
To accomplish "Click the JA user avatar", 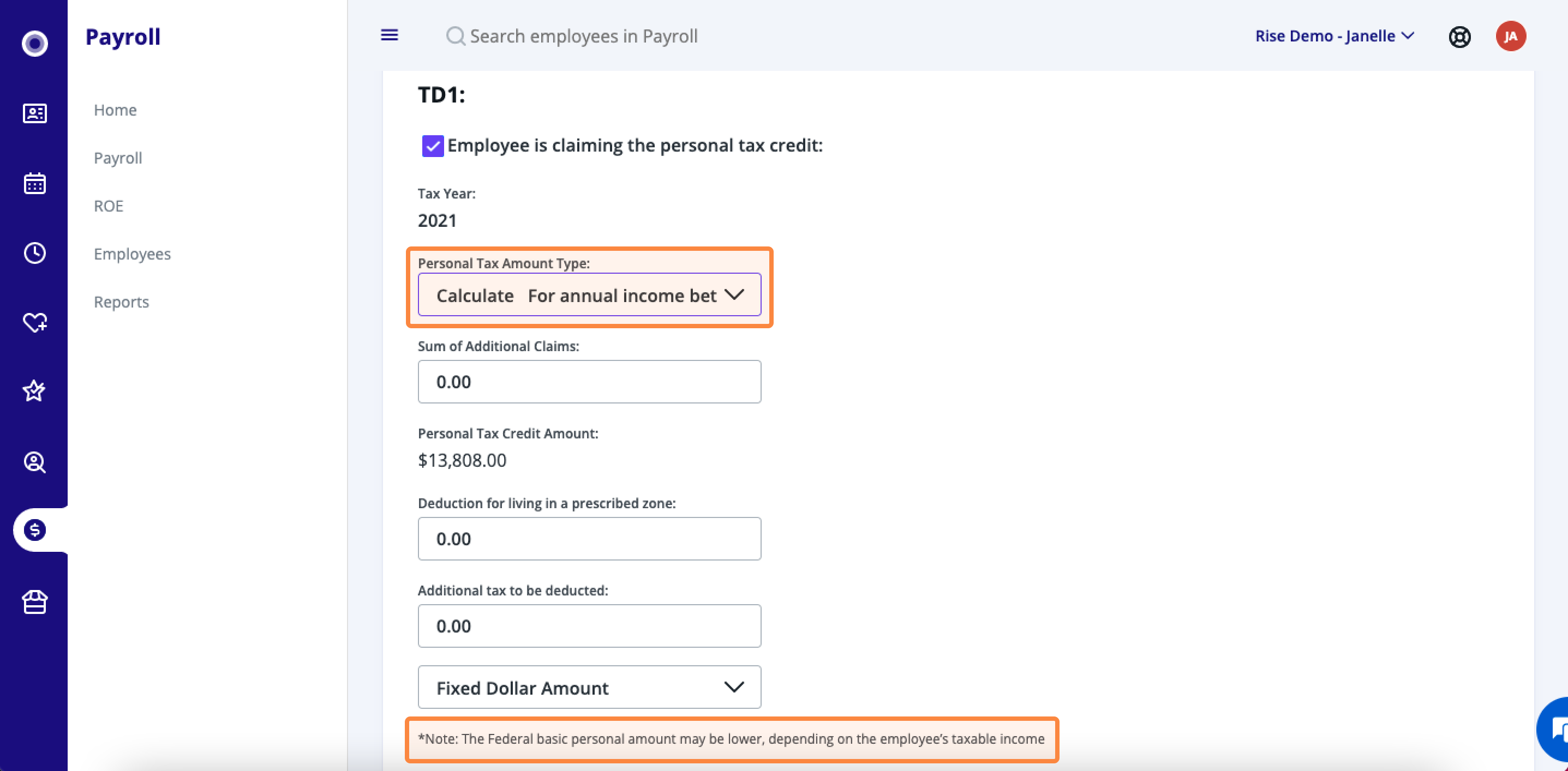I will [1511, 37].
